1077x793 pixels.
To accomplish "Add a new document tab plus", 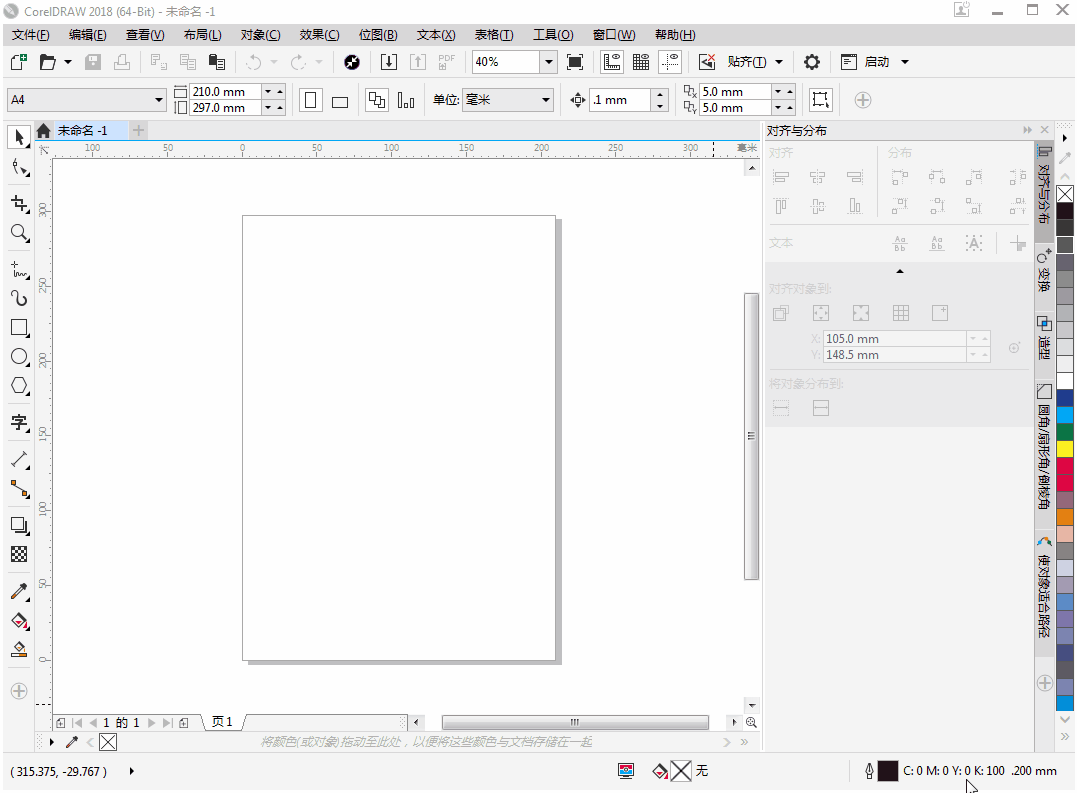I will point(138,130).
